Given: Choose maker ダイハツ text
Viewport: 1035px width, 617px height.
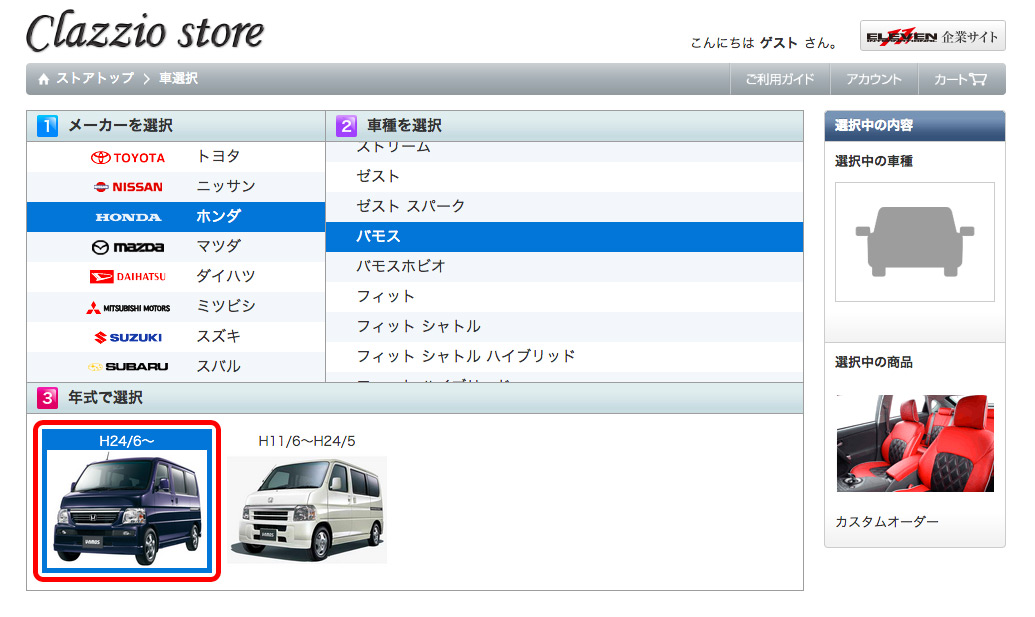Looking at the screenshot, I should (226, 276).
